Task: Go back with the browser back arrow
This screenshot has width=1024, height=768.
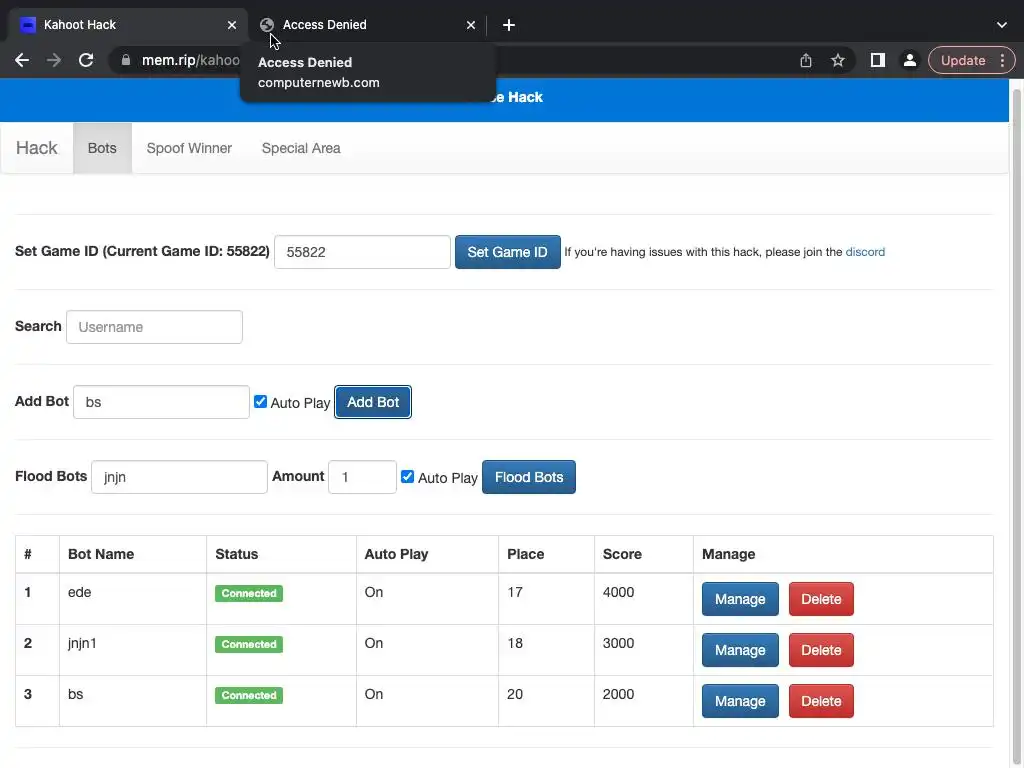Action: pos(22,60)
